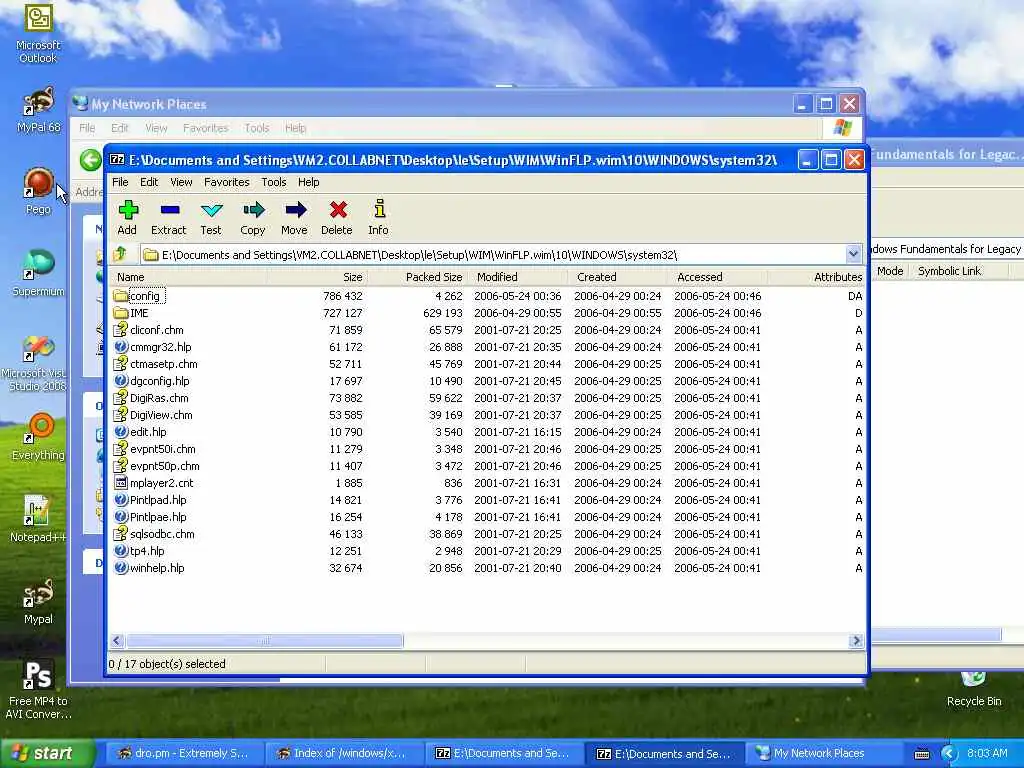Select the file DigiView.chm
The height and width of the screenshot is (768, 1024).
coord(161,415)
